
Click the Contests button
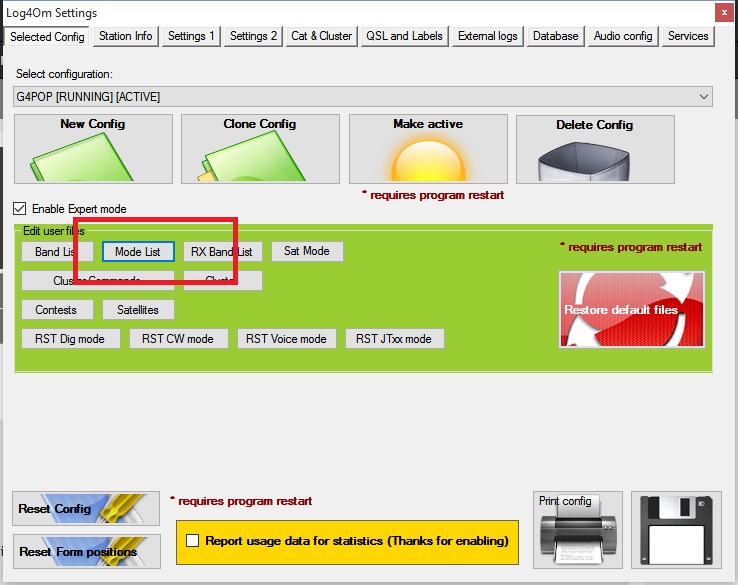(x=57, y=310)
